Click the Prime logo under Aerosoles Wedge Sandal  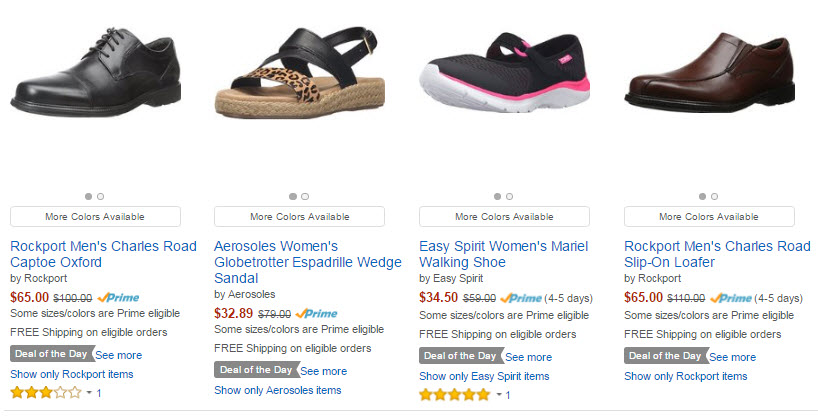[316, 314]
